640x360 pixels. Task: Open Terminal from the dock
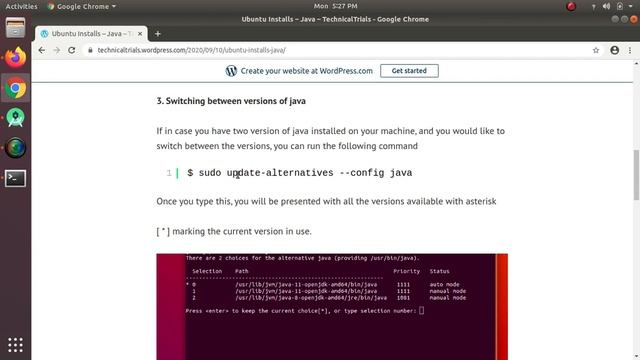(16, 178)
